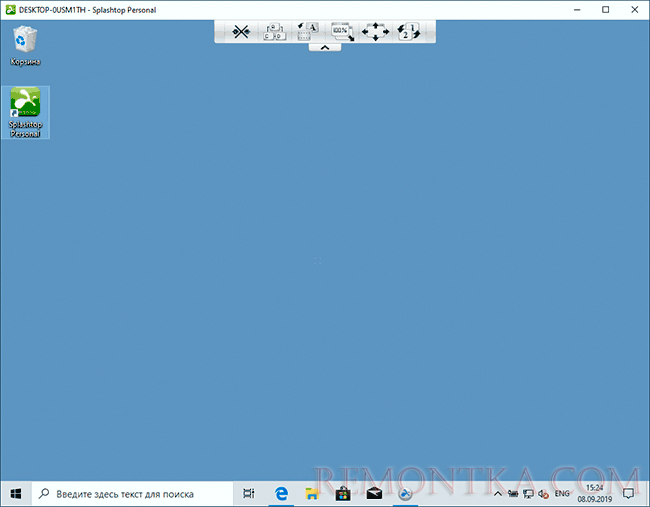650x507 pixels.
Task: Click the 100% scaling toolbar icon
Action: coord(342,32)
